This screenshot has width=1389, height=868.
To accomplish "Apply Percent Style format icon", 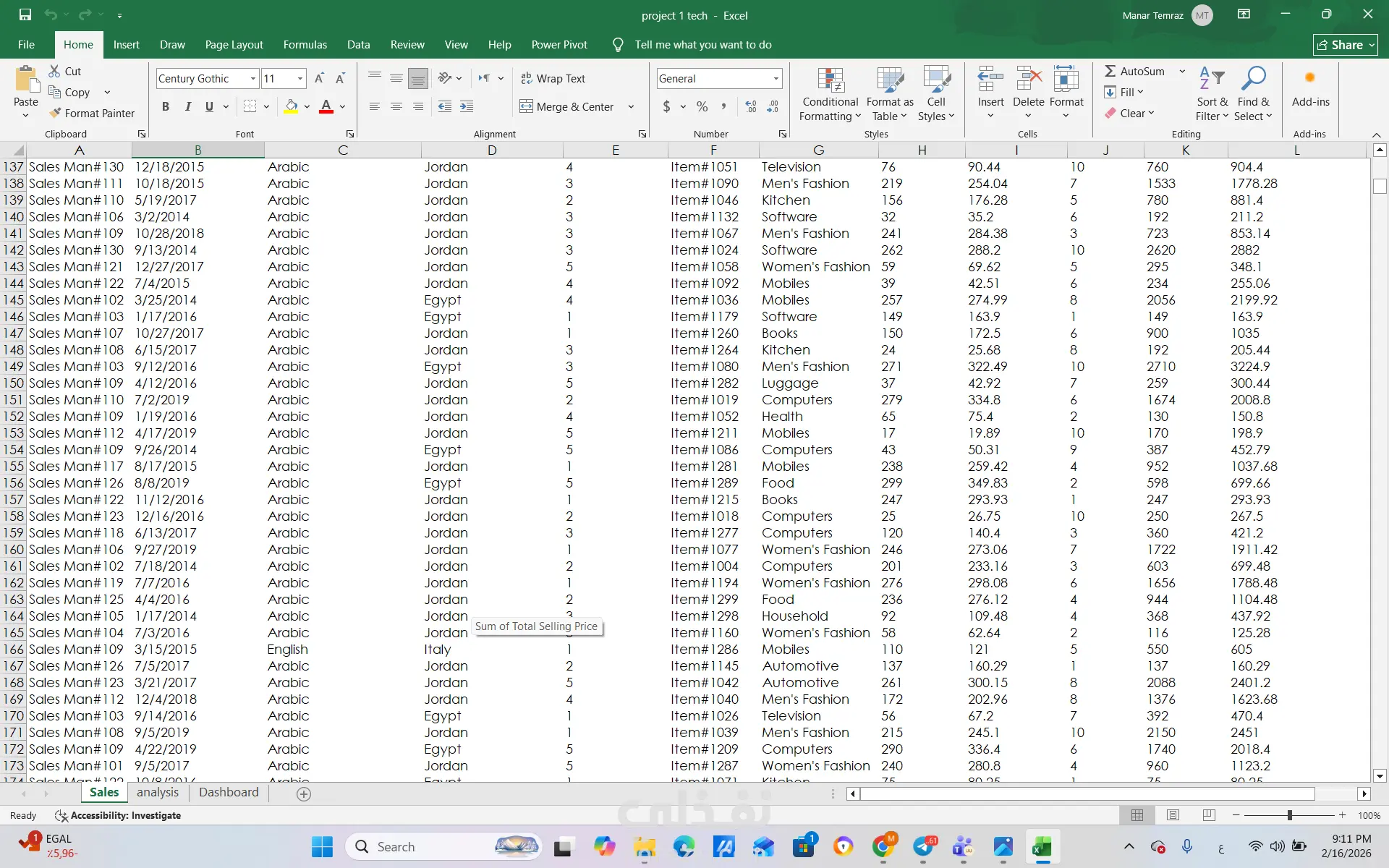I will 702,106.
